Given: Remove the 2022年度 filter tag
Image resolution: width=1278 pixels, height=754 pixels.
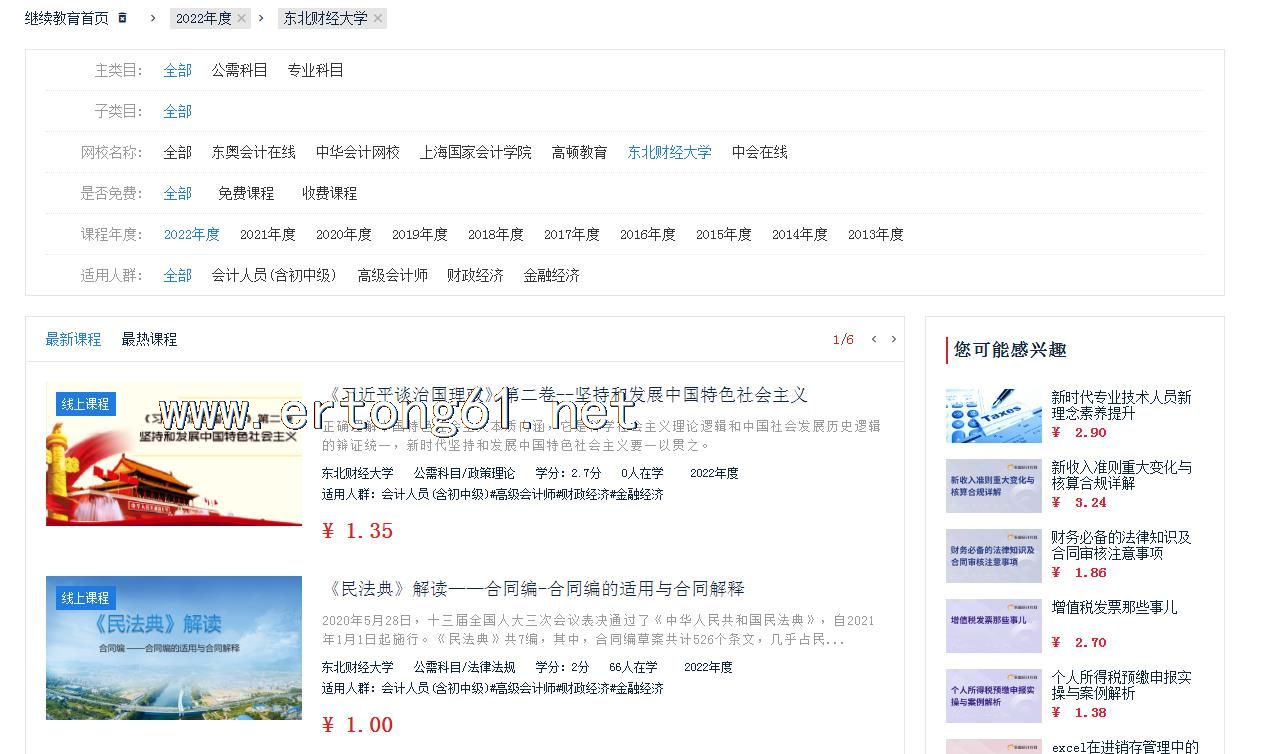Looking at the screenshot, I should coord(241,18).
